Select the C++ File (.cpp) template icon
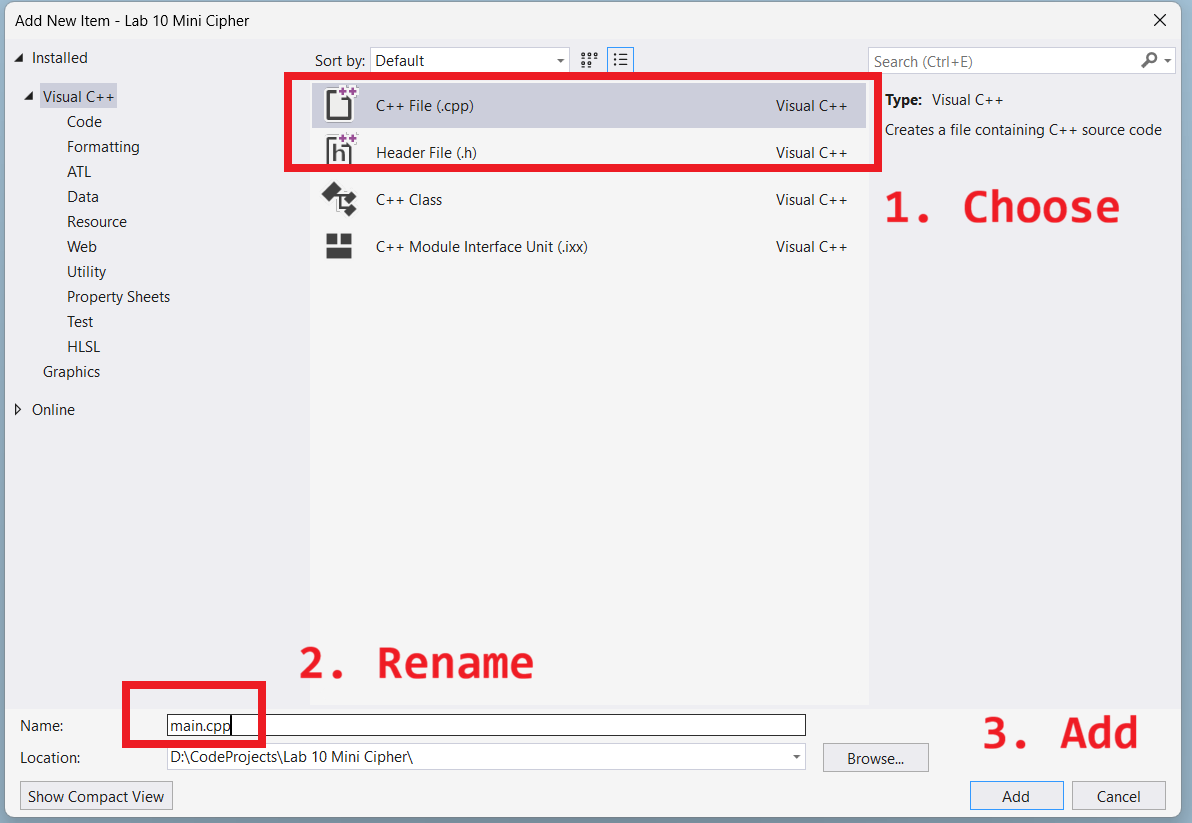Screen dimensions: 1192x823 coord(340,105)
